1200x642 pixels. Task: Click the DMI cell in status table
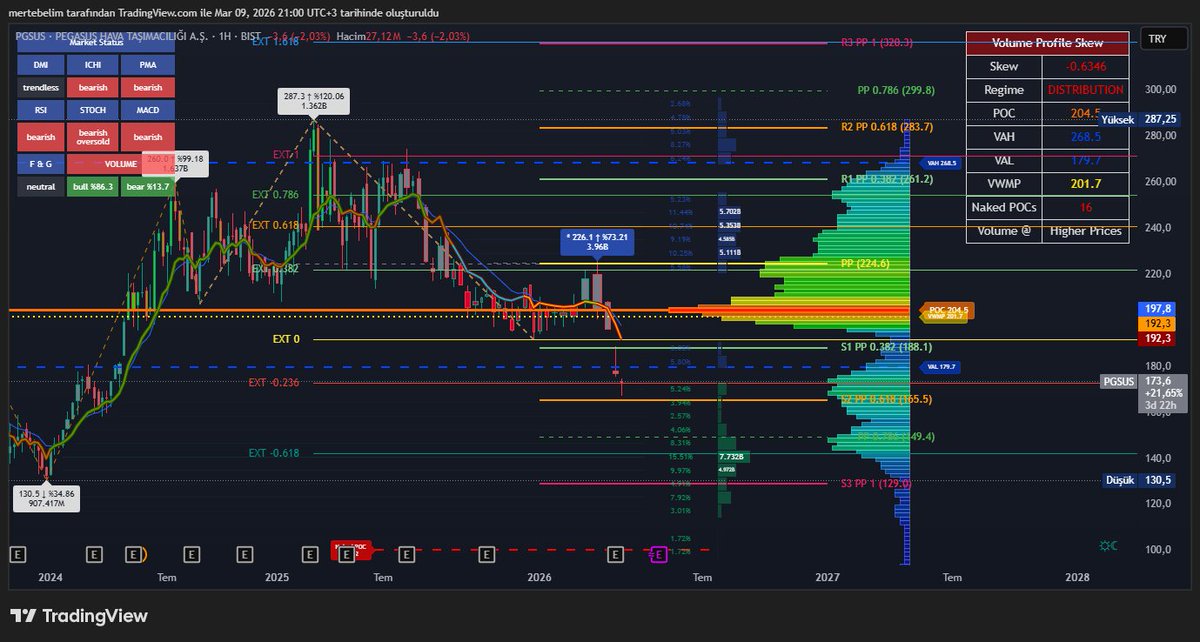pyautogui.click(x=41, y=64)
